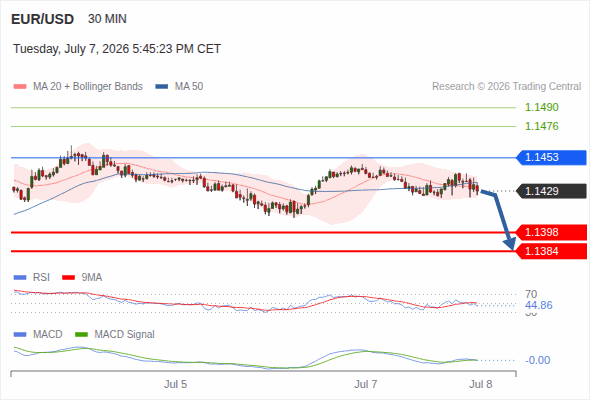Click the MACD -0.00 value label
This screenshot has width=590, height=400.
pyautogui.click(x=537, y=360)
